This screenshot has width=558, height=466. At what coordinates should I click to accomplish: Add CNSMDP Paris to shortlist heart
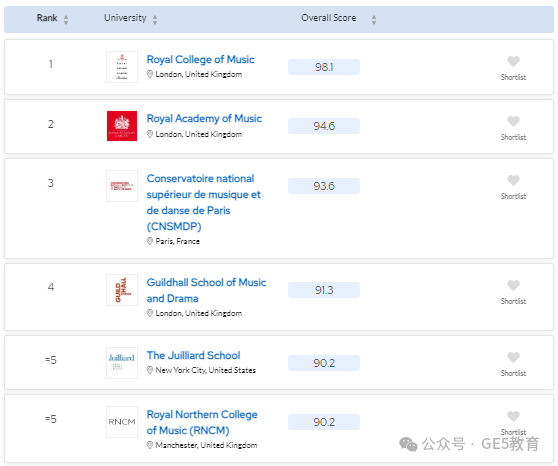[x=513, y=180]
